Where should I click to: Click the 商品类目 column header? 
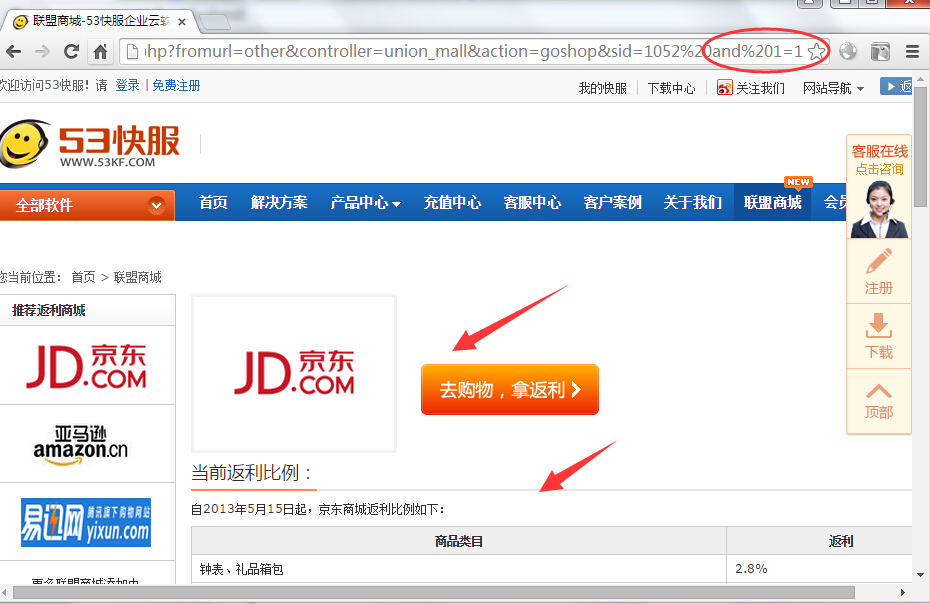(x=458, y=541)
